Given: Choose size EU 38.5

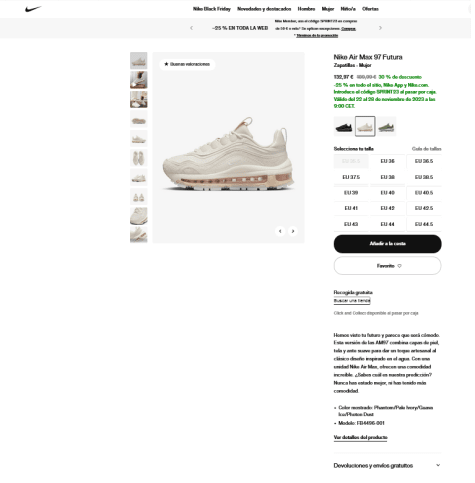Looking at the screenshot, I should point(424,177).
